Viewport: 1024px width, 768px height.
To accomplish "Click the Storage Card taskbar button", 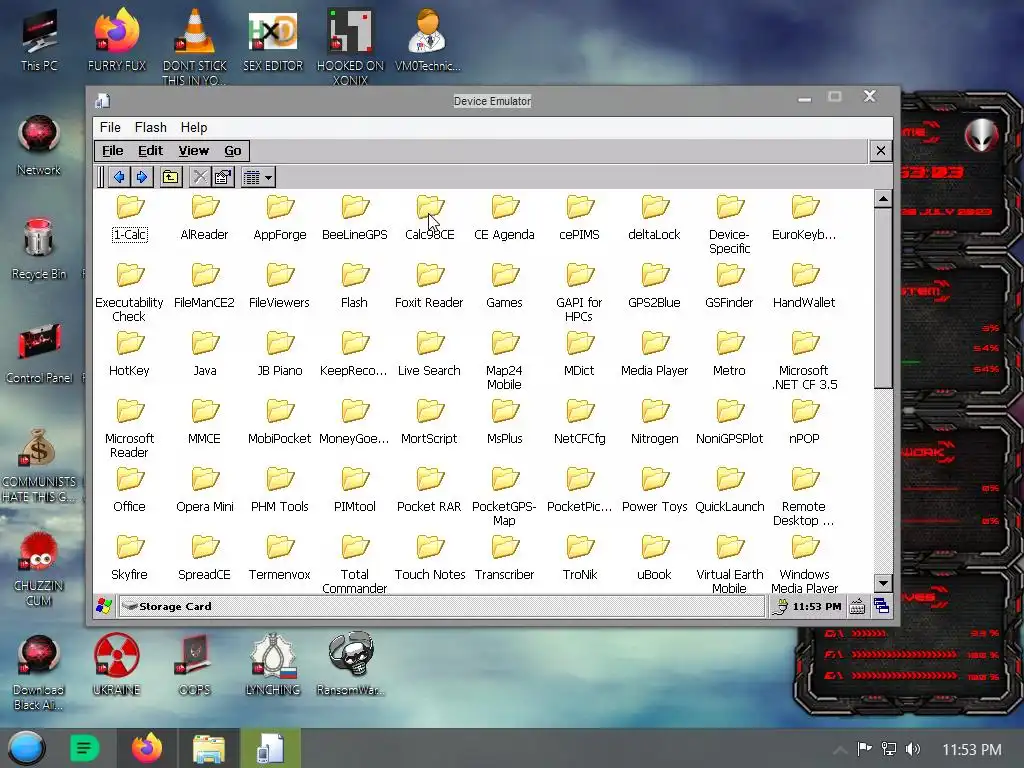I will pos(441,606).
